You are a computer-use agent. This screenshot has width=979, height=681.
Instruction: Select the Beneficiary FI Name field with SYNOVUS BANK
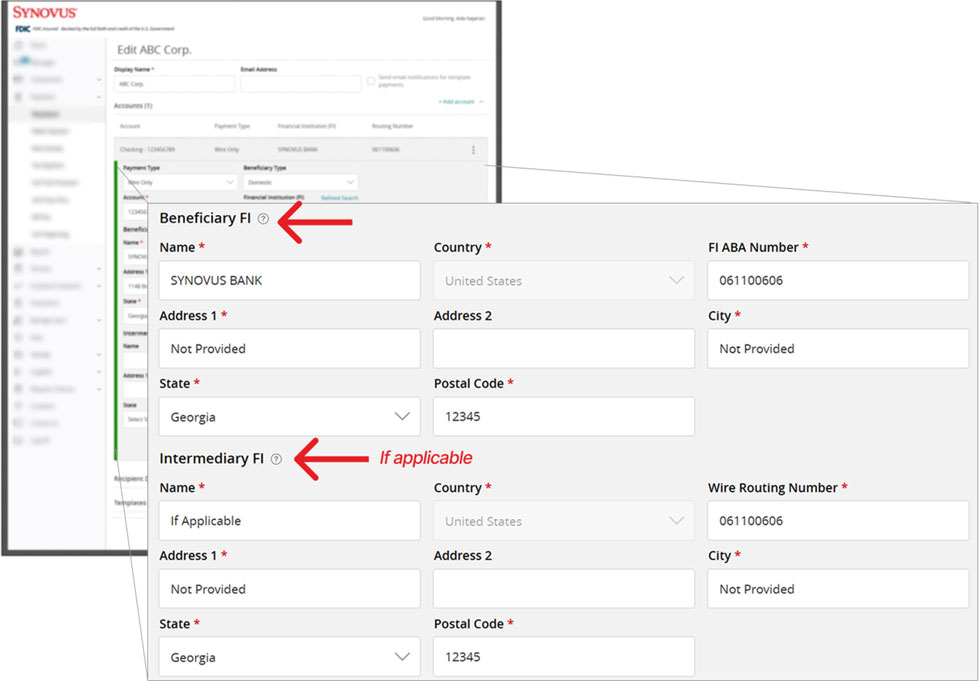[289, 281]
